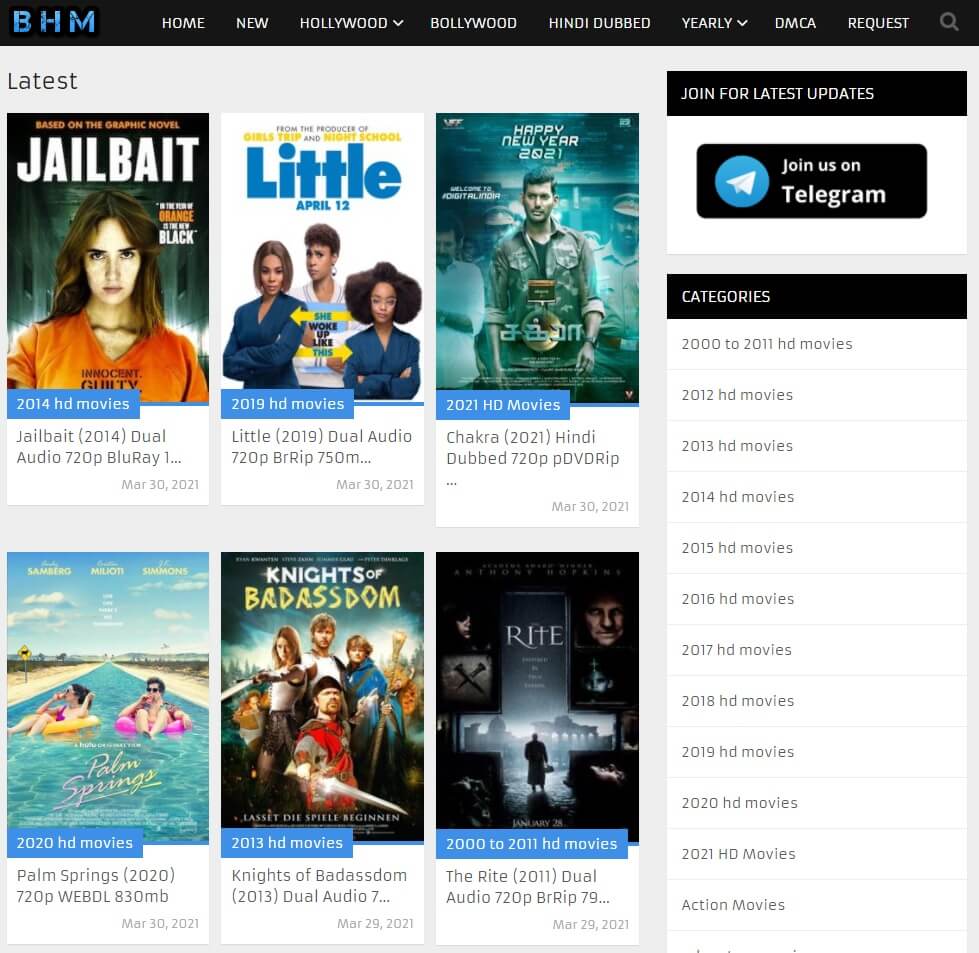Open the Jailbait movie poster
979x953 pixels.
coord(107,258)
